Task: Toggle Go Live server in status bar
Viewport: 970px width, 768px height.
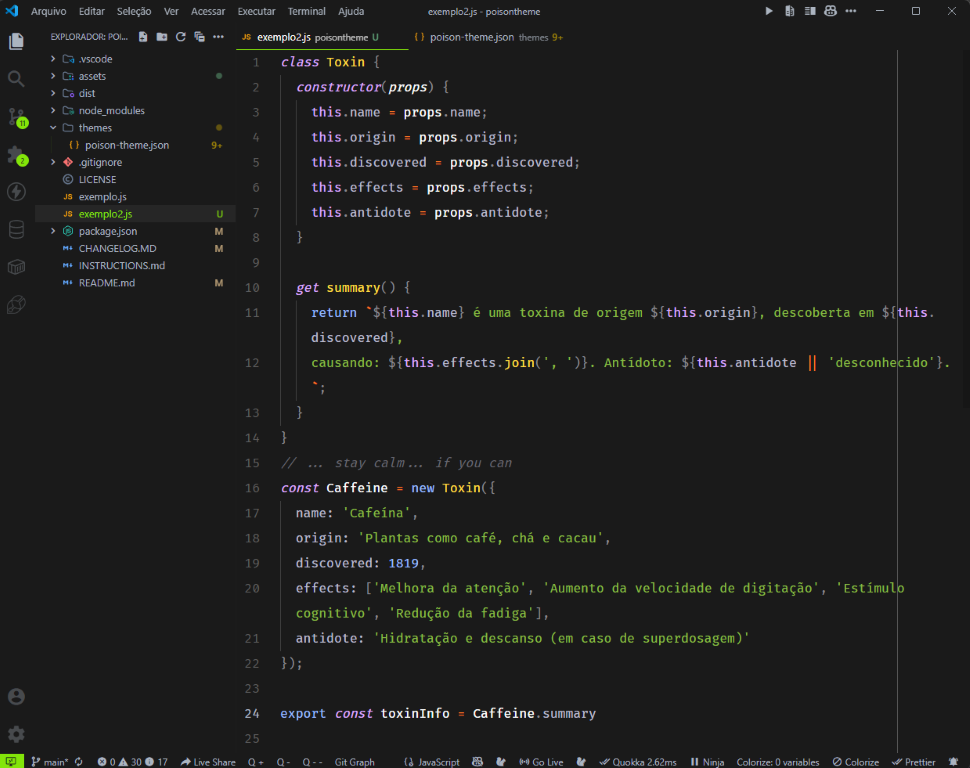Action: click(x=541, y=762)
